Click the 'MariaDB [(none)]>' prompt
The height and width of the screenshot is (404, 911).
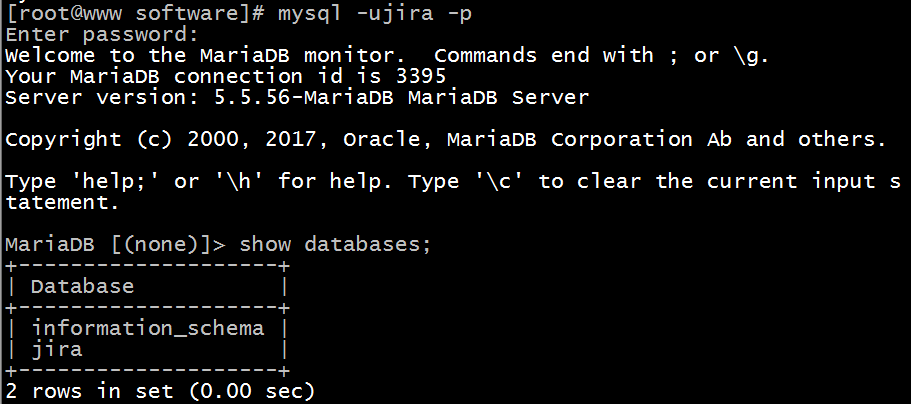click(118, 244)
